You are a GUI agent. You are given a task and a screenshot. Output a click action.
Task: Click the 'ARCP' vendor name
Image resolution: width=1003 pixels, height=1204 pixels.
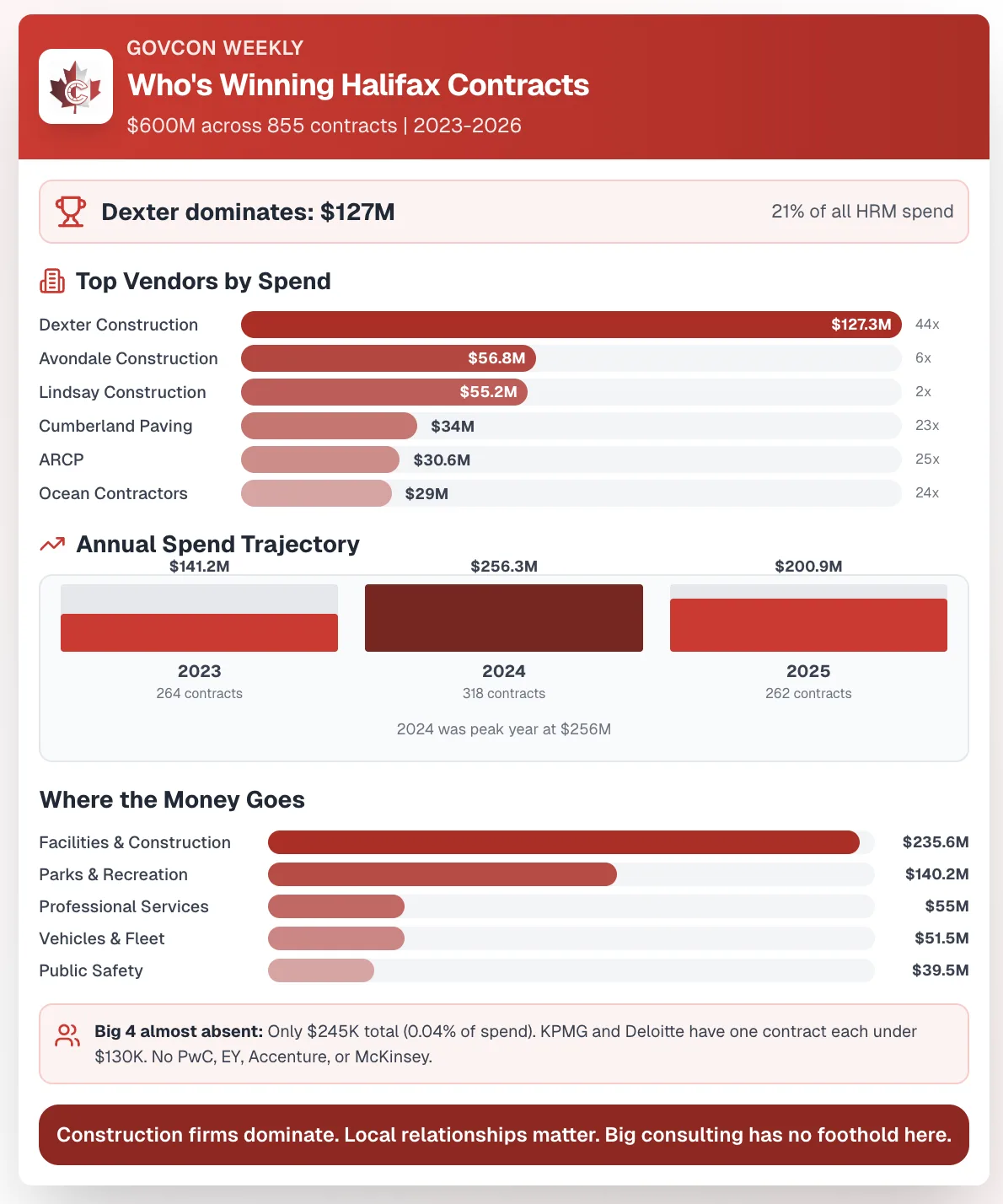[x=62, y=460]
